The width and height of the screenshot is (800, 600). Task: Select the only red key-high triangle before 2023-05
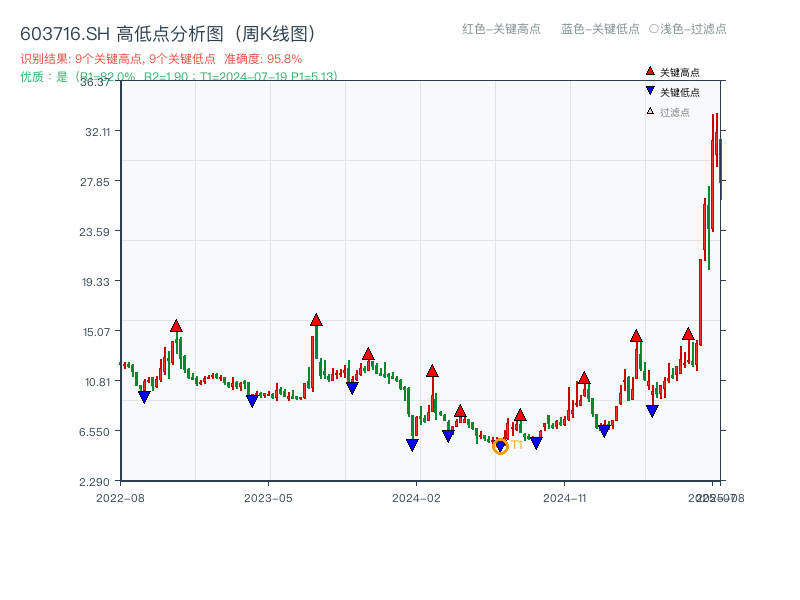tap(176, 326)
